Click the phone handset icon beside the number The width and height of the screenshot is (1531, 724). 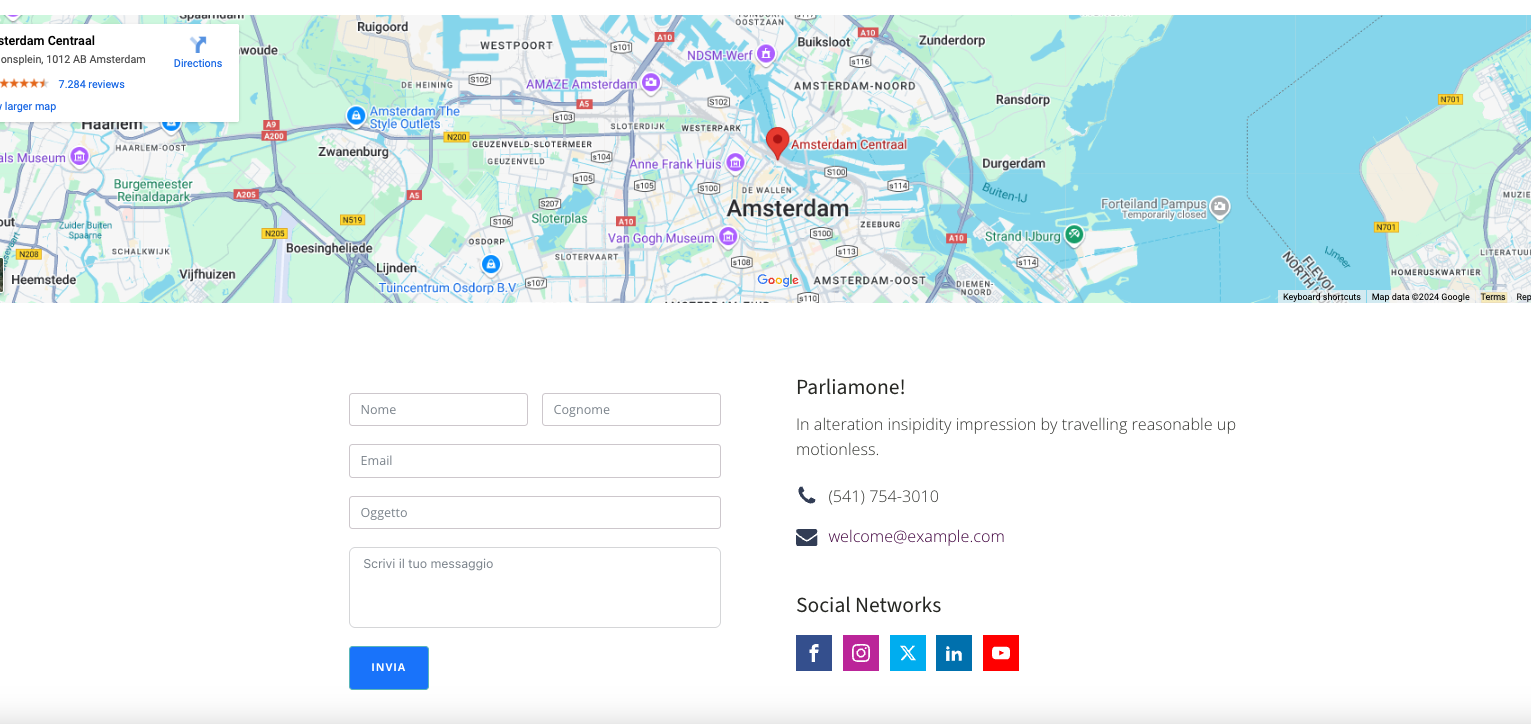[x=806, y=494]
